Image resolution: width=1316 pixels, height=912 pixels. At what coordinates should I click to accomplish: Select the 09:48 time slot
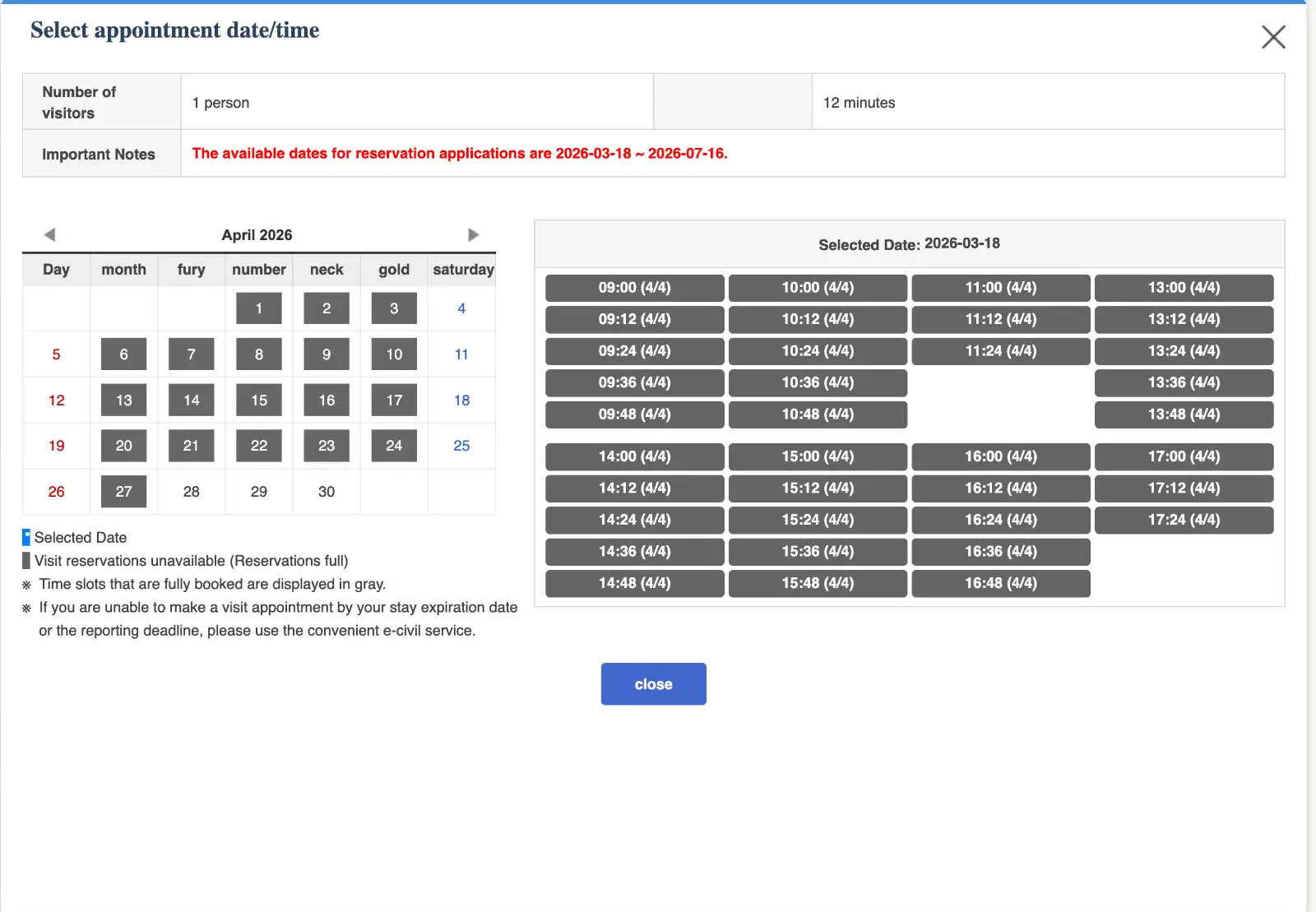tap(634, 414)
